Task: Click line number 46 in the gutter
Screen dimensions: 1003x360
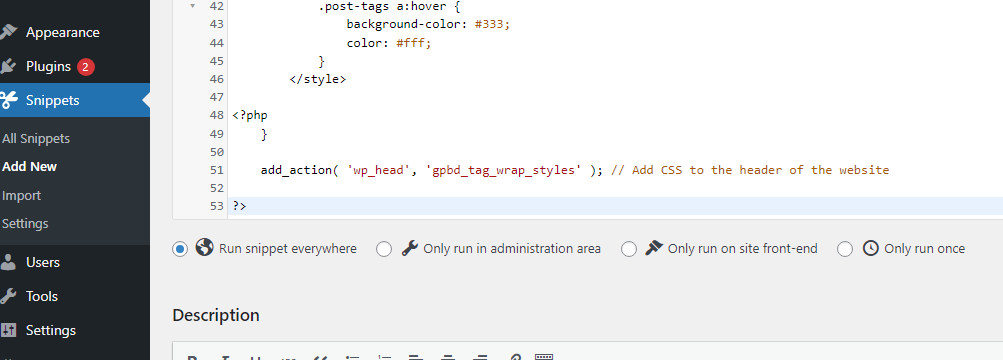Action: click(216, 79)
